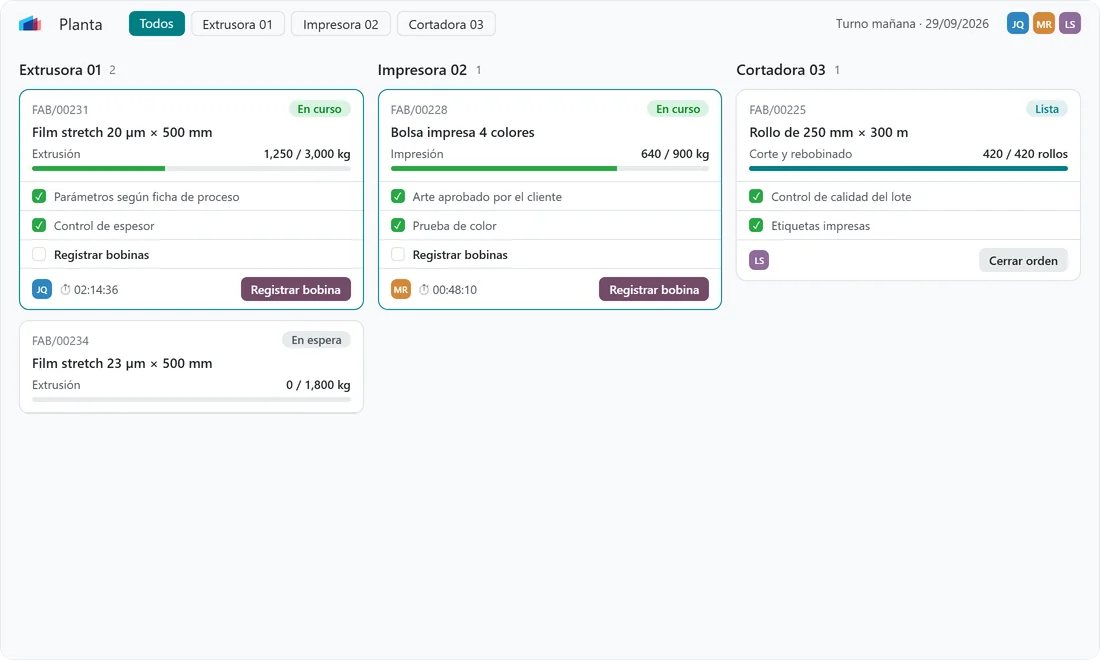Viewport: 1100px width, 660px height.
Task: Click the timer clock icon beside 02:14:36
Action: (x=65, y=290)
